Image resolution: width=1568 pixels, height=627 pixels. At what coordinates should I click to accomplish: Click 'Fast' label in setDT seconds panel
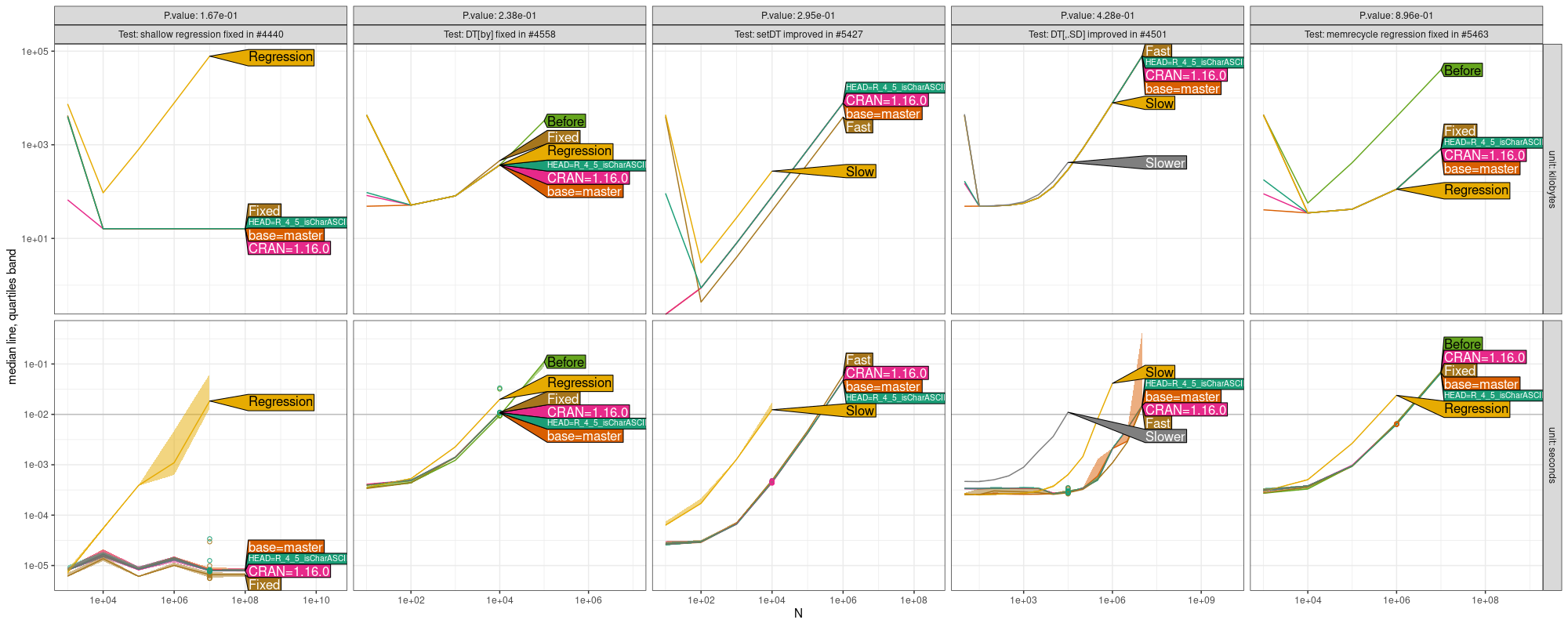[858, 360]
